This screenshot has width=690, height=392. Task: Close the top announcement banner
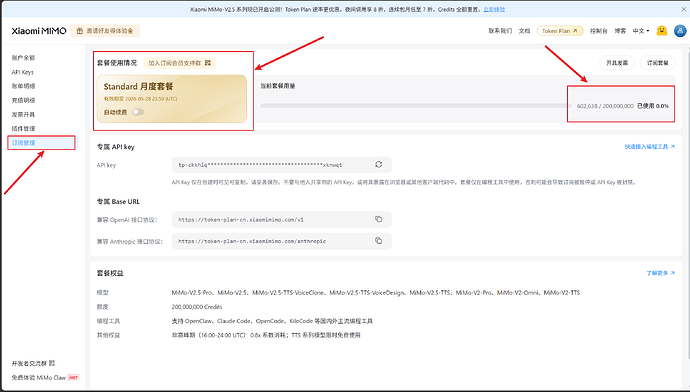click(x=683, y=9)
